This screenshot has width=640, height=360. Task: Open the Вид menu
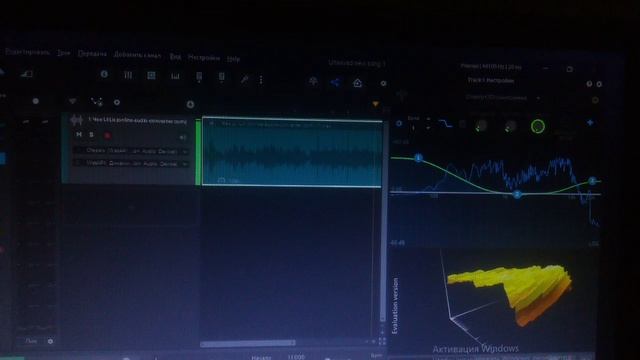176,57
